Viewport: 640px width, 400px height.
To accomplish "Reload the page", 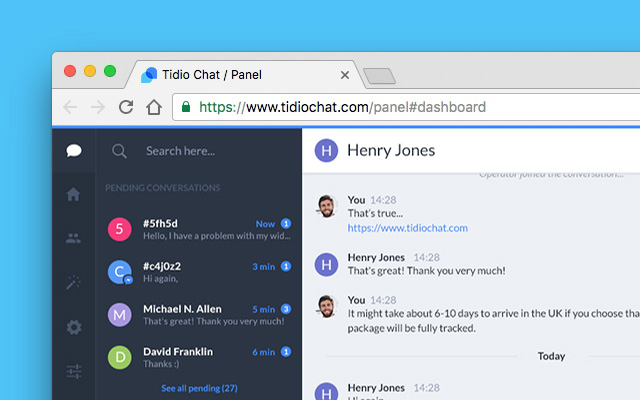I will pos(126,107).
